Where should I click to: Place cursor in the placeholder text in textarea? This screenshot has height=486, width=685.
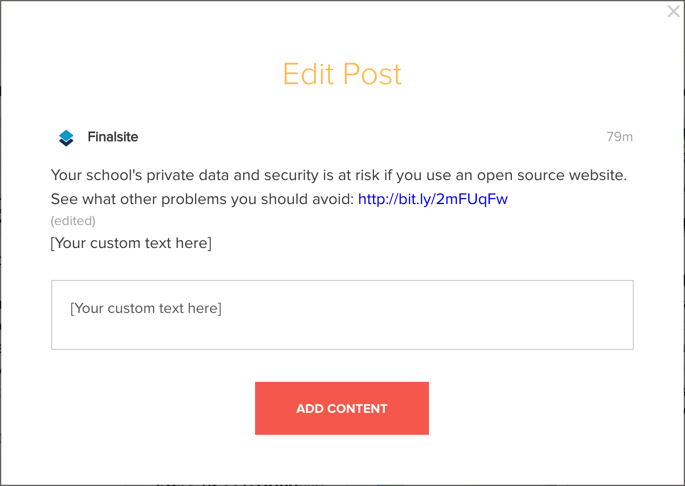(x=146, y=309)
